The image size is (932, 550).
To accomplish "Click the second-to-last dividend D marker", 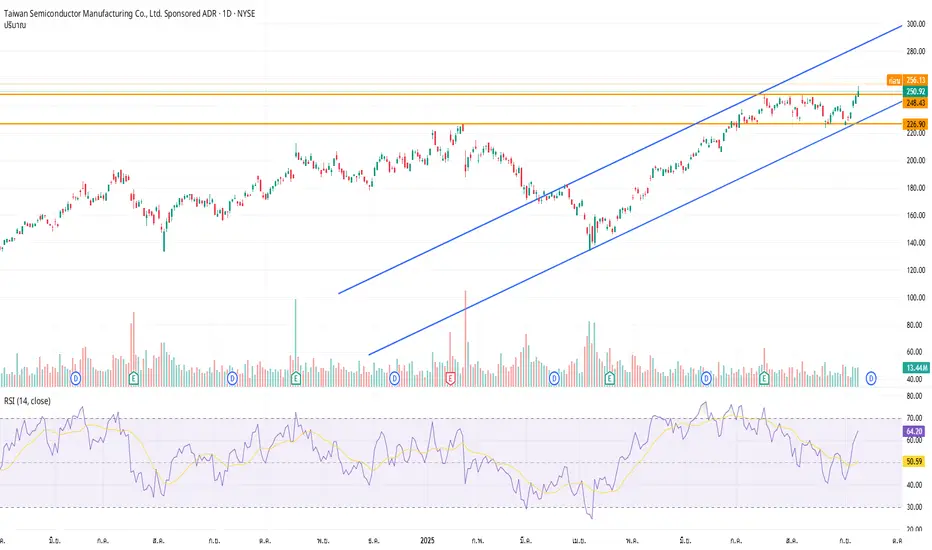I will (x=706, y=378).
